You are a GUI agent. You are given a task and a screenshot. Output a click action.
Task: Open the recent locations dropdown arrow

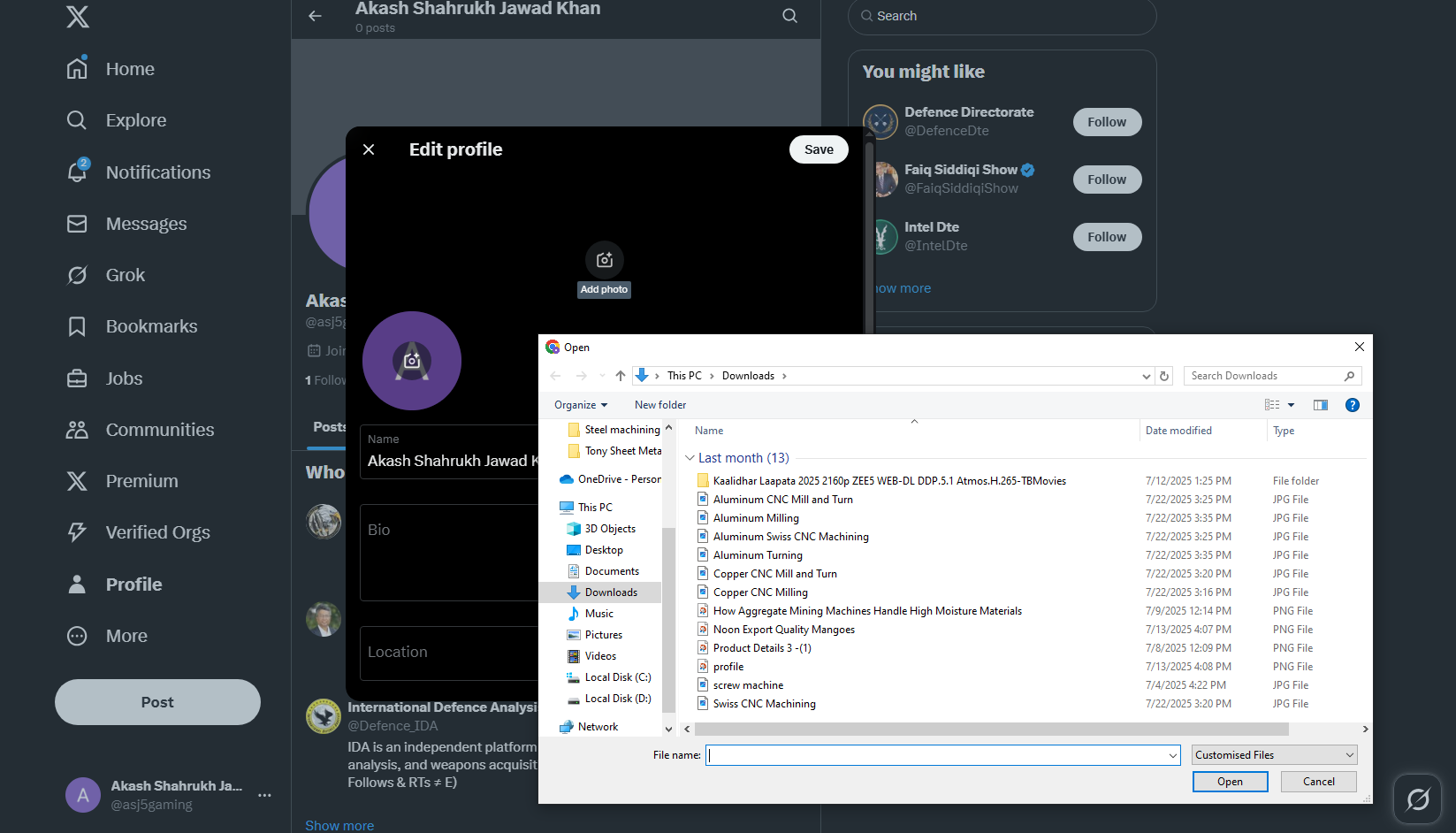tap(603, 376)
